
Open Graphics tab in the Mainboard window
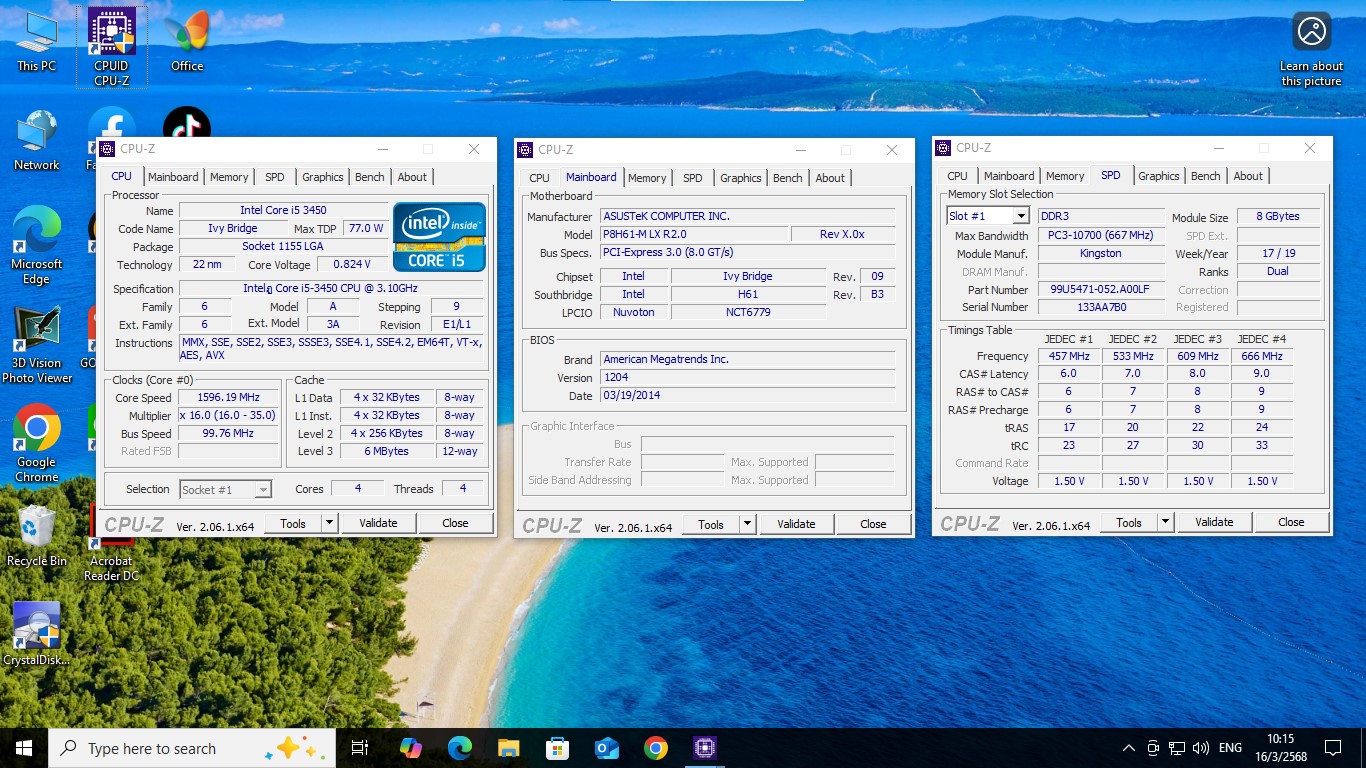[741, 178]
